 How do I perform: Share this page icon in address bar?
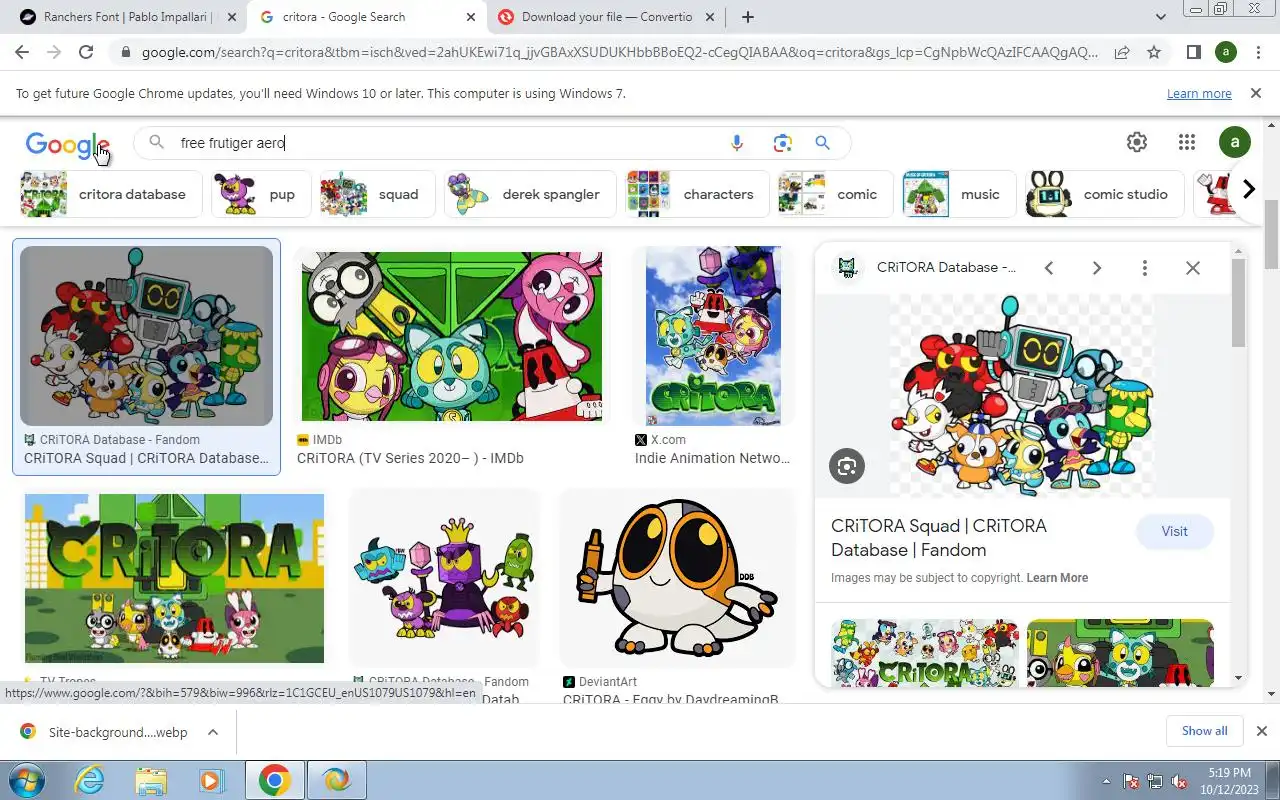[1122, 52]
